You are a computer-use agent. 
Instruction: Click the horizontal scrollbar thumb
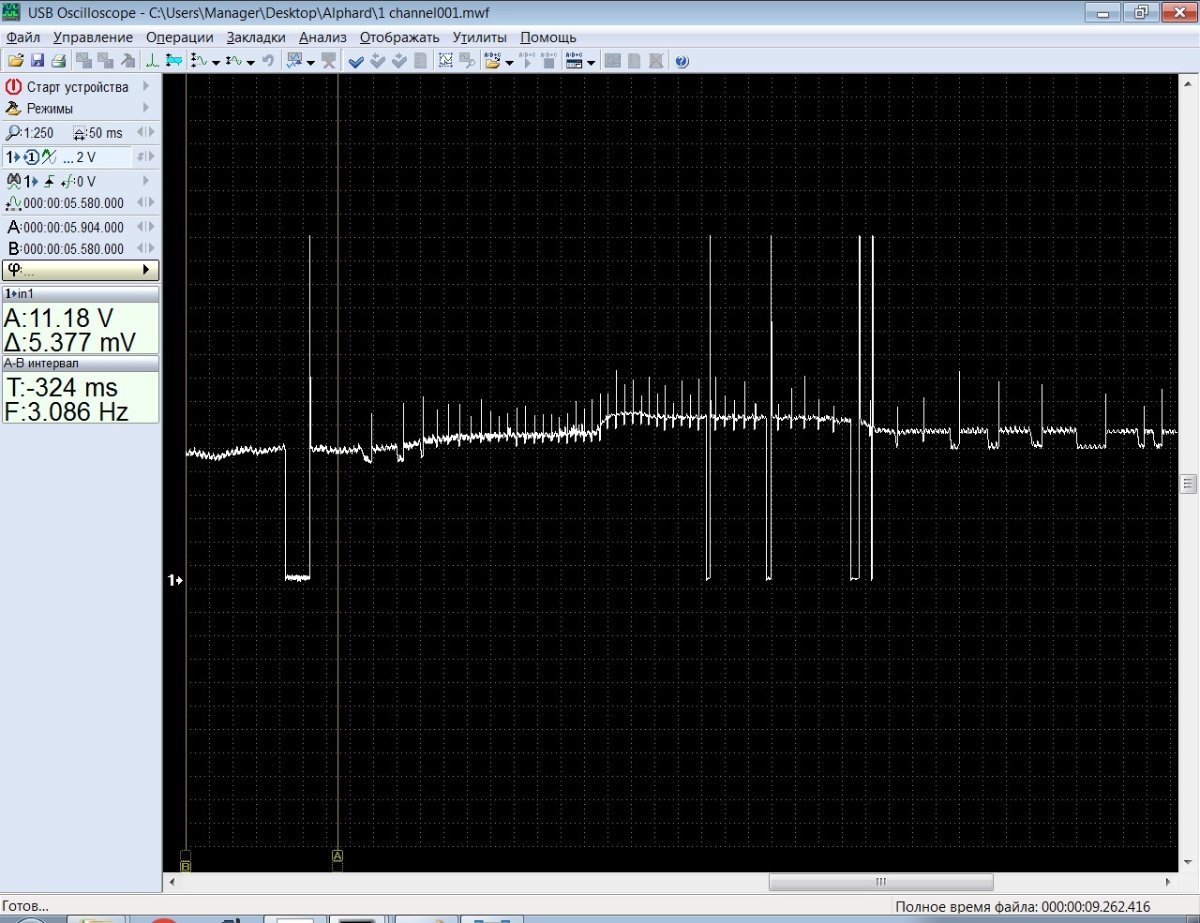881,882
